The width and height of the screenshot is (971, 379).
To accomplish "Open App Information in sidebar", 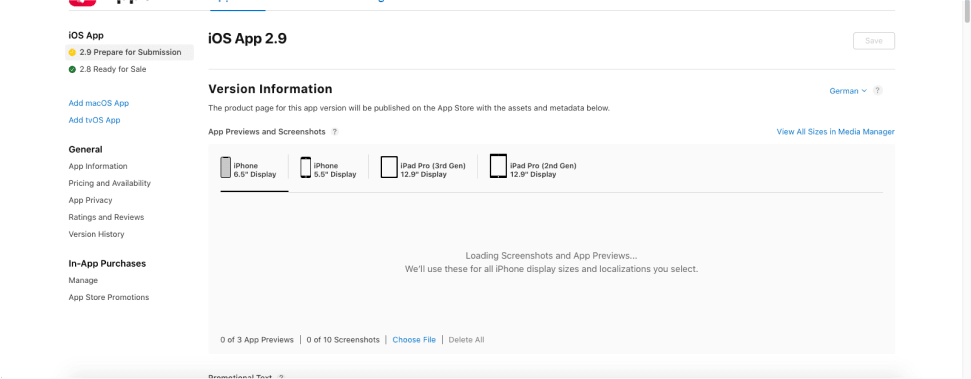I will [98, 167].
